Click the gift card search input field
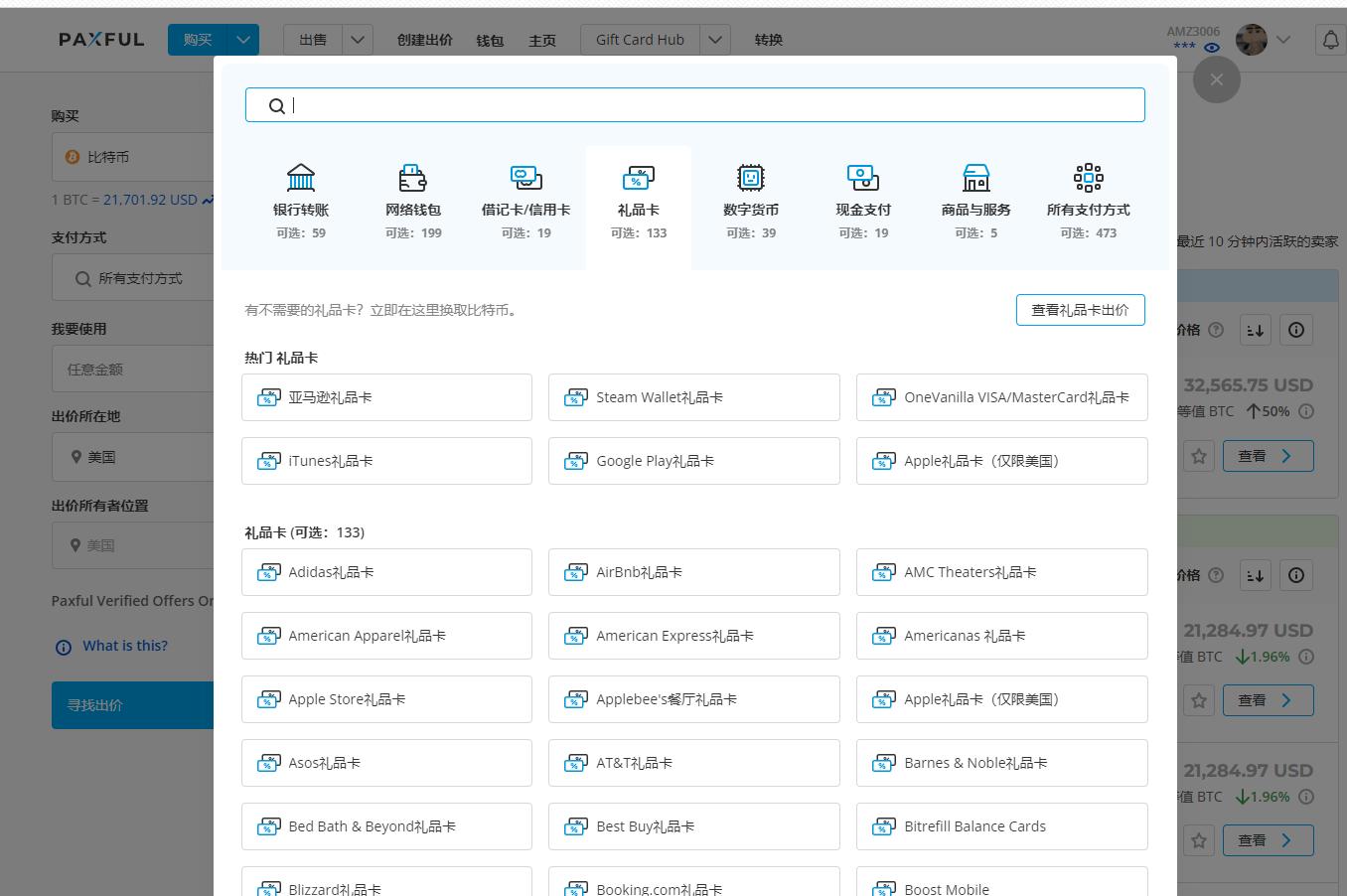The image size is (1347, 896). (694, 104)
